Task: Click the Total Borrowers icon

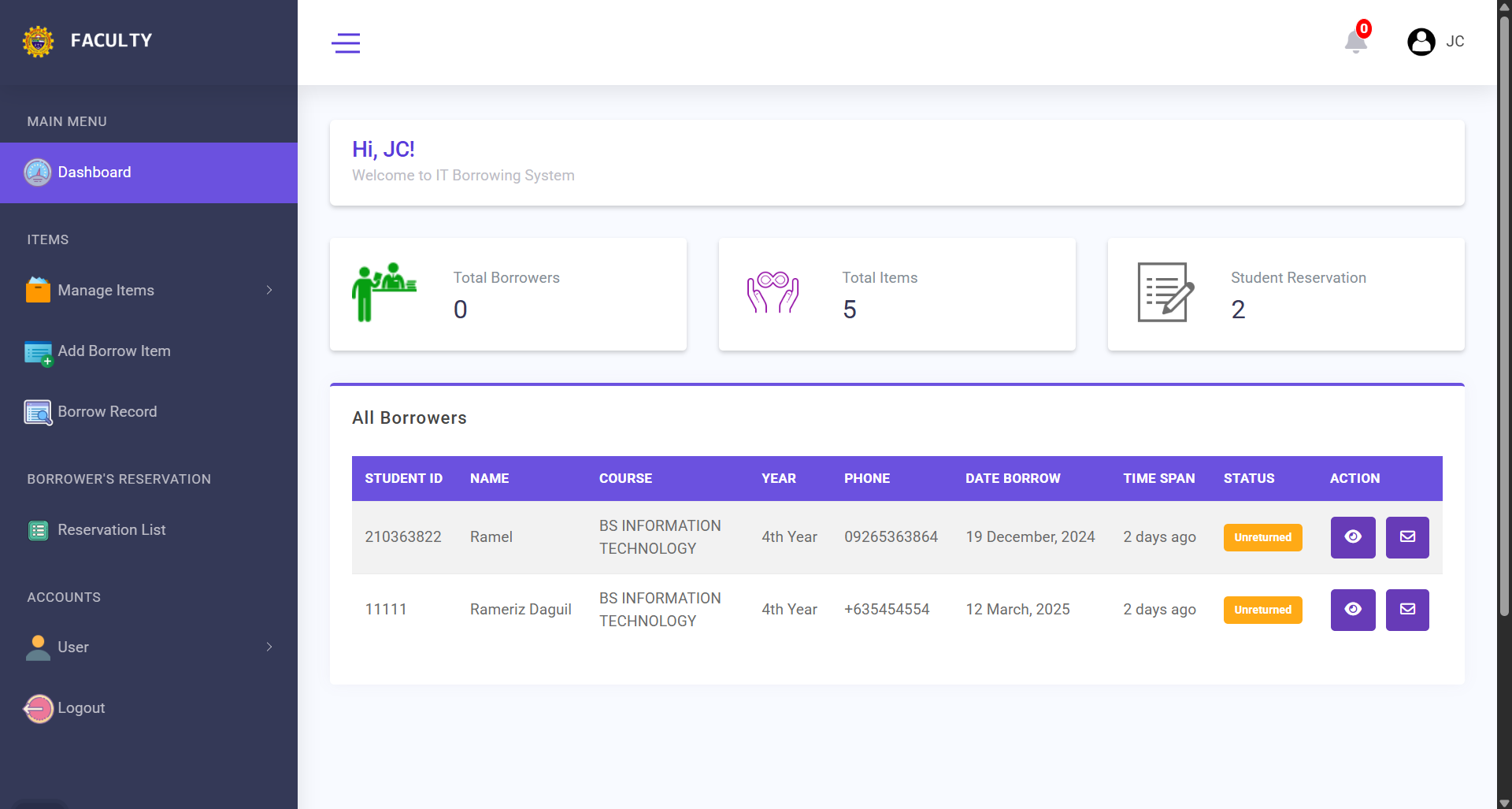Action: [x=384, y=293]
